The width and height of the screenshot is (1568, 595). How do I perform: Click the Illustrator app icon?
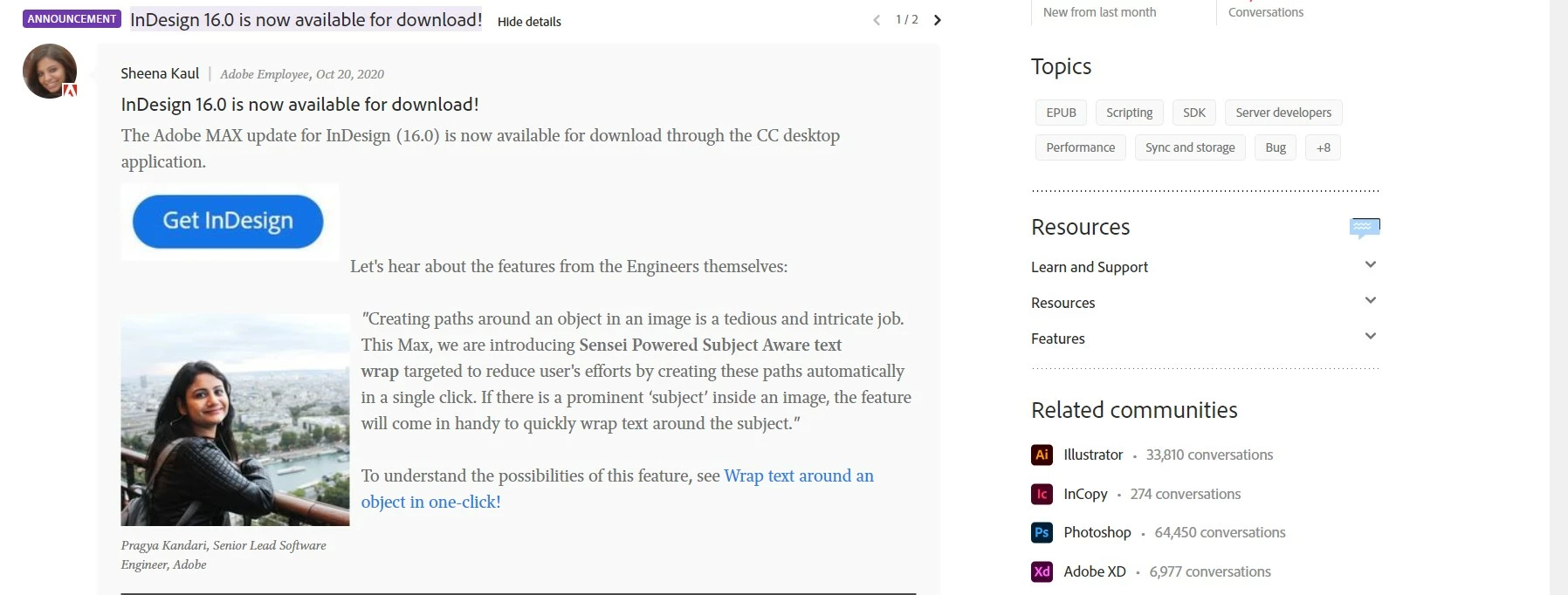[x=1042, y=455]
